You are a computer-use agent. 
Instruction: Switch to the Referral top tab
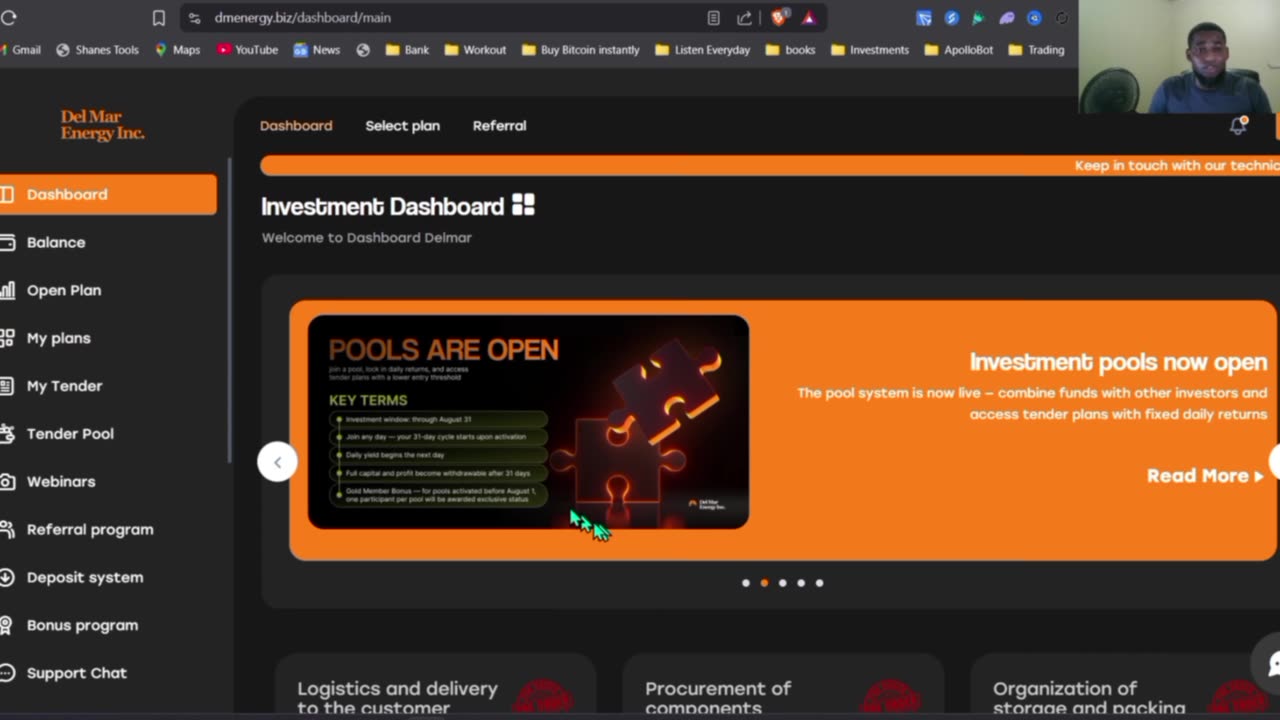coord(499,126)
